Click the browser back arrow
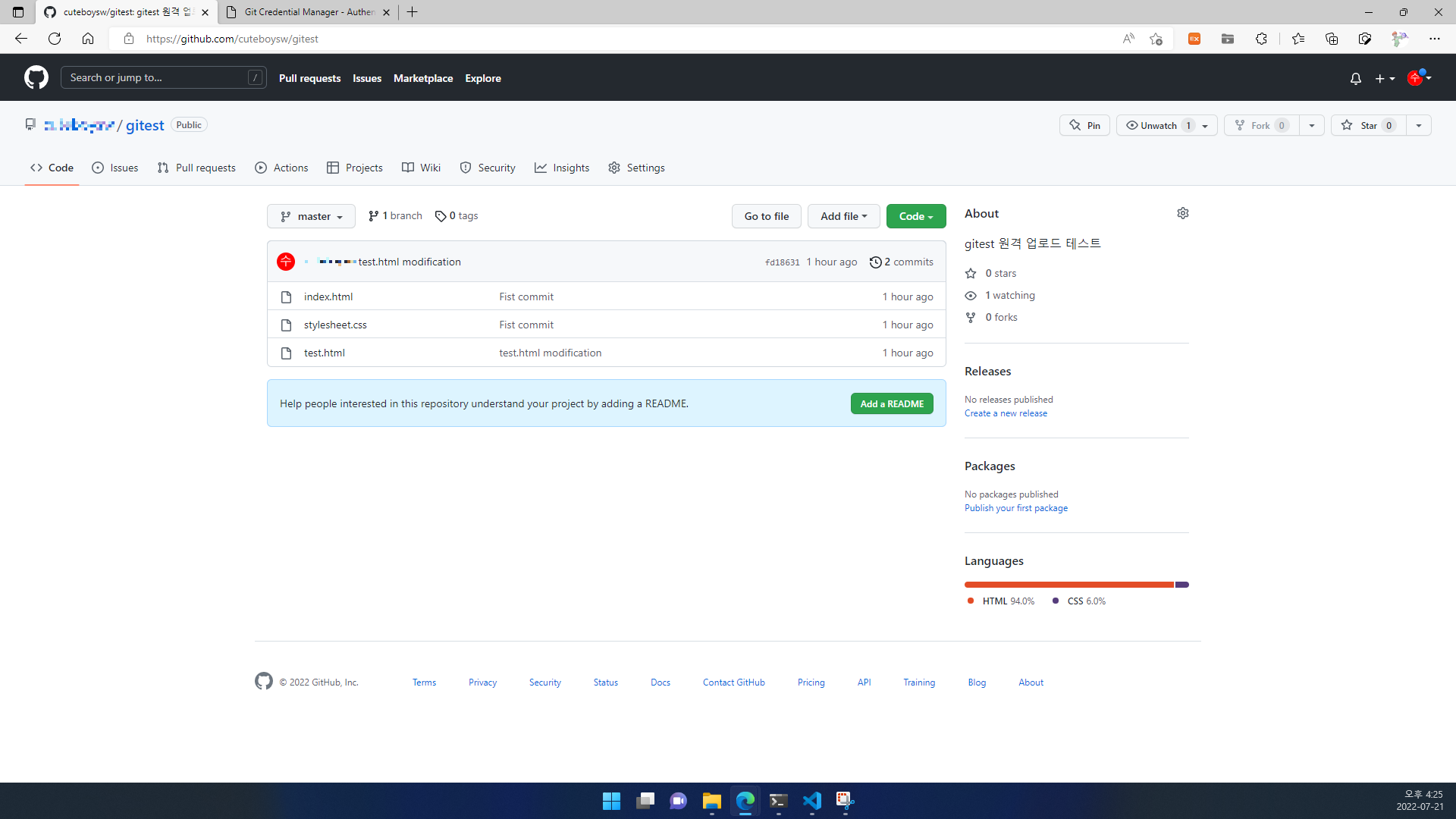This screenshot has width=1456, height=819. pyautogui.click(x=21, y=39)
